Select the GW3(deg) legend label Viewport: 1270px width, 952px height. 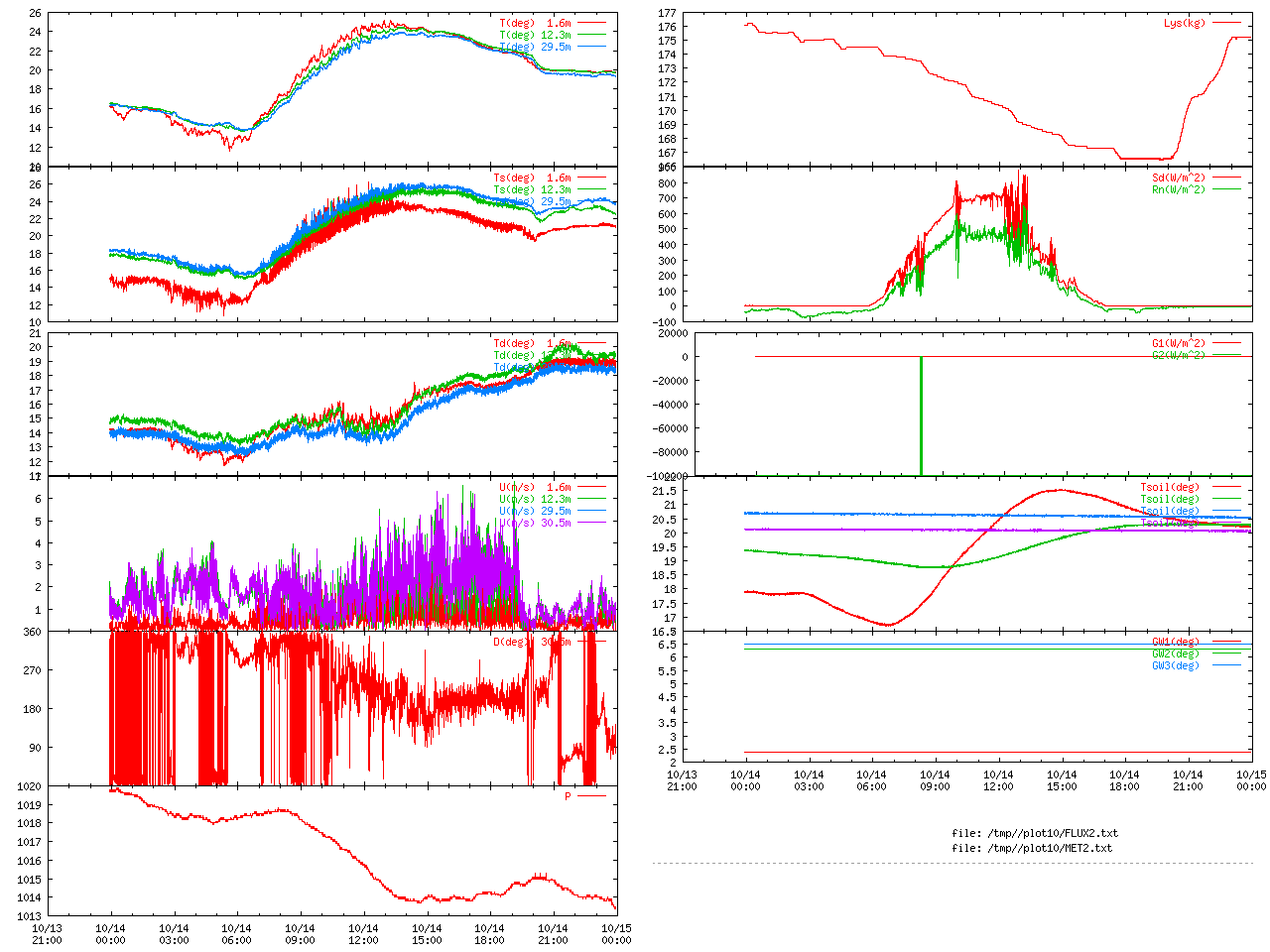[x=1176, y=665]
